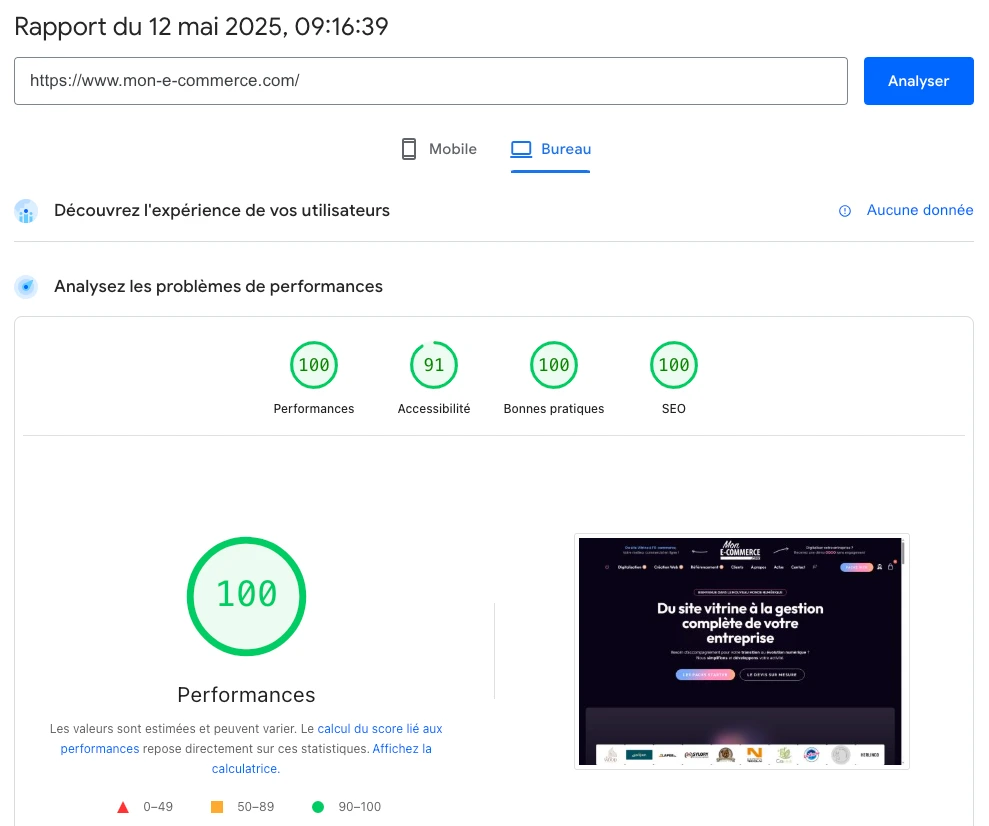Jump to Accessibilité score gauge 91
The width and height of the screenshot is (989, 826).
(434, 364)
